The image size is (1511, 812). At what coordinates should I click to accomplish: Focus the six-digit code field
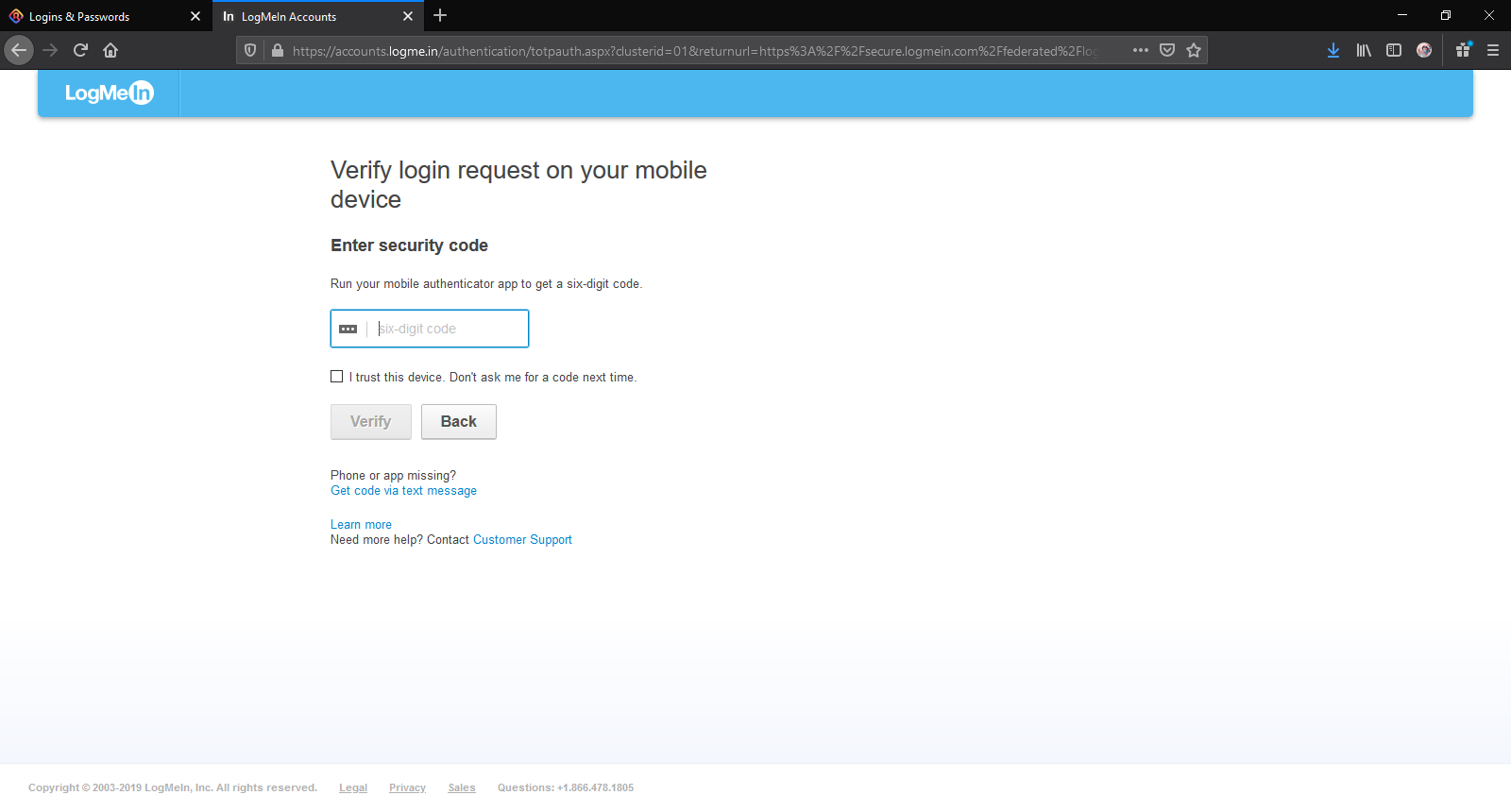[430, 329]
